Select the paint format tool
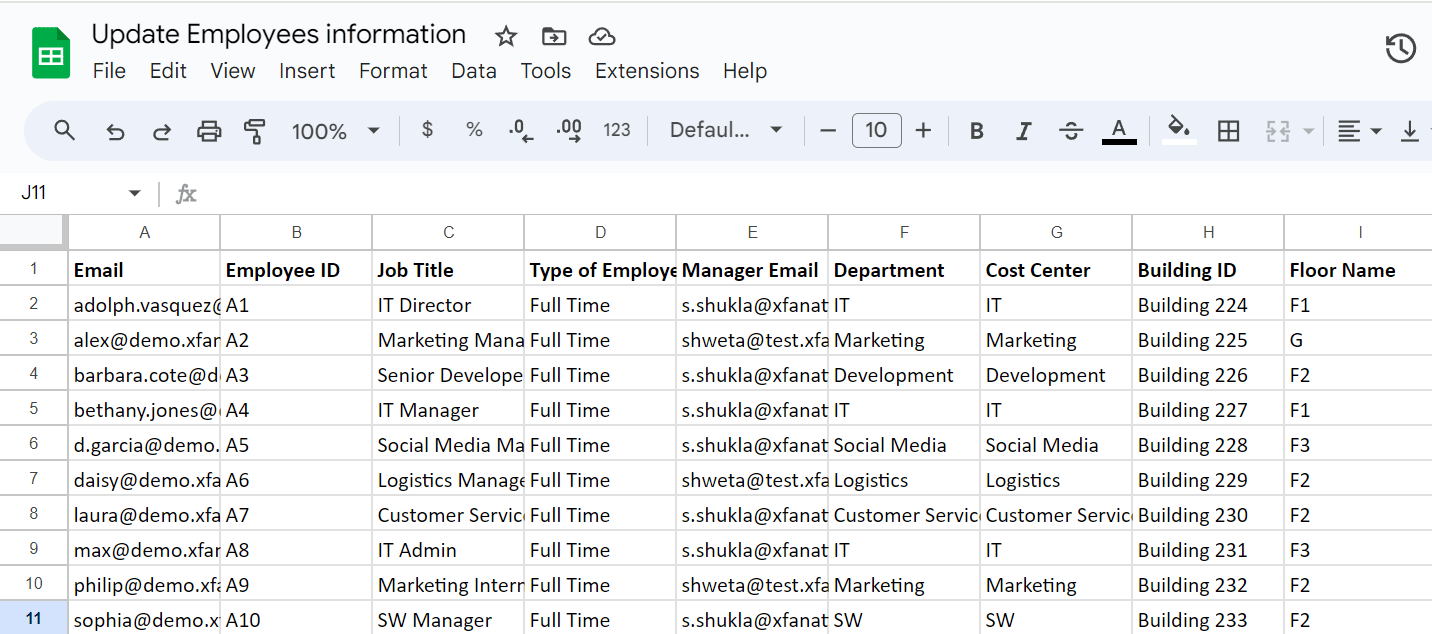The image size is (1432, 634). 256,130
